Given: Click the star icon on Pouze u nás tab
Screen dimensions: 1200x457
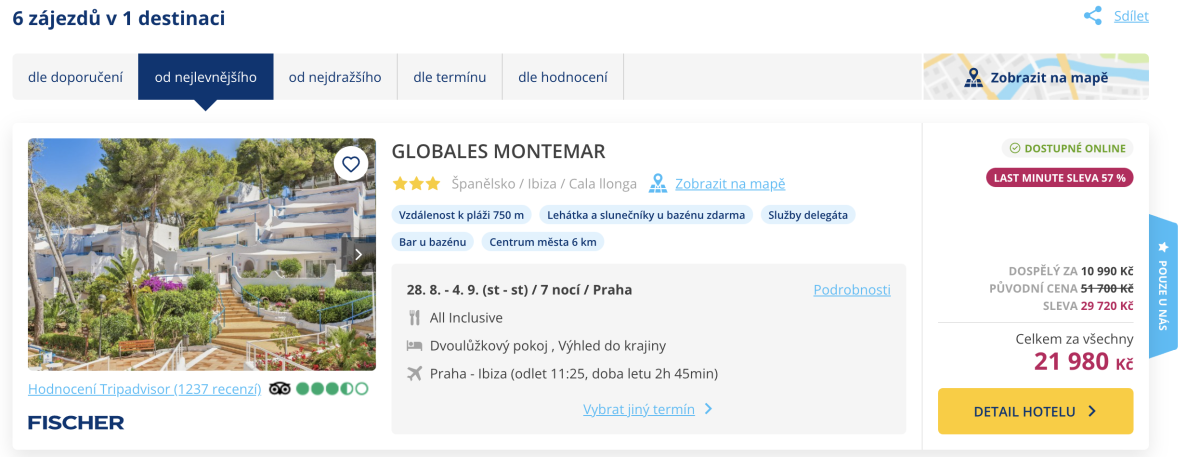Looking at the screenshot, I should (1163, 246).
